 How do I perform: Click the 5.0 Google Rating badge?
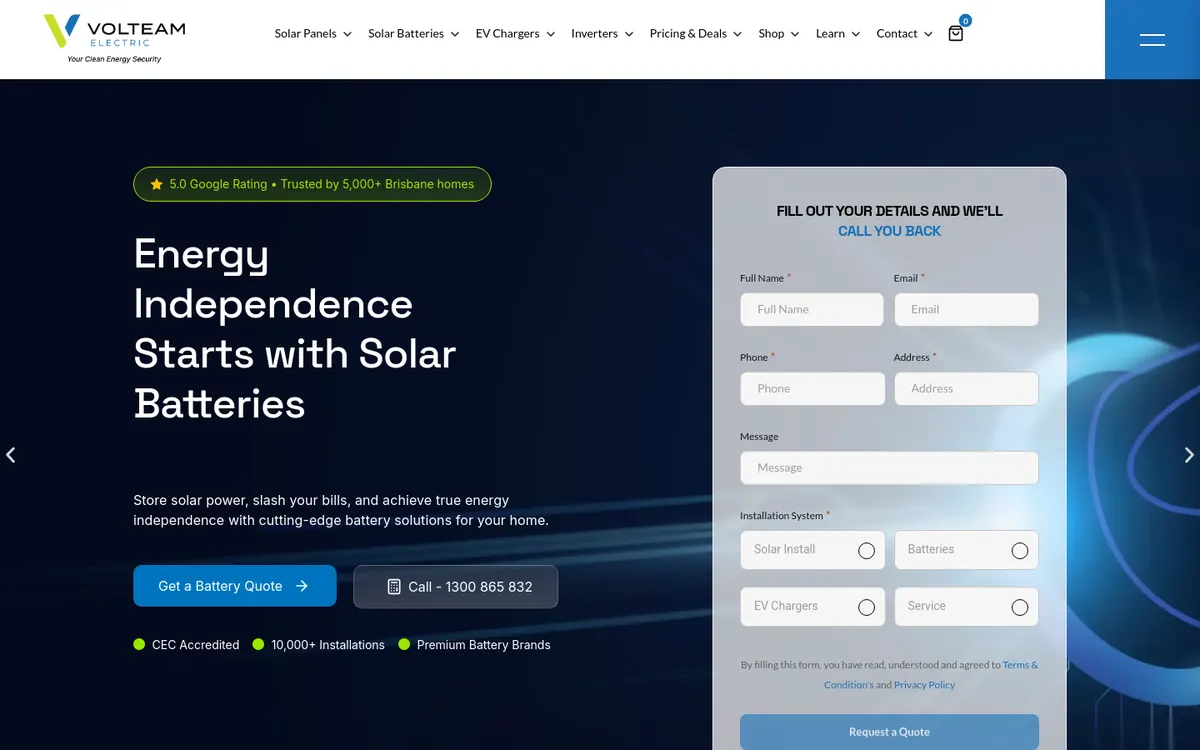pos(312,184)
